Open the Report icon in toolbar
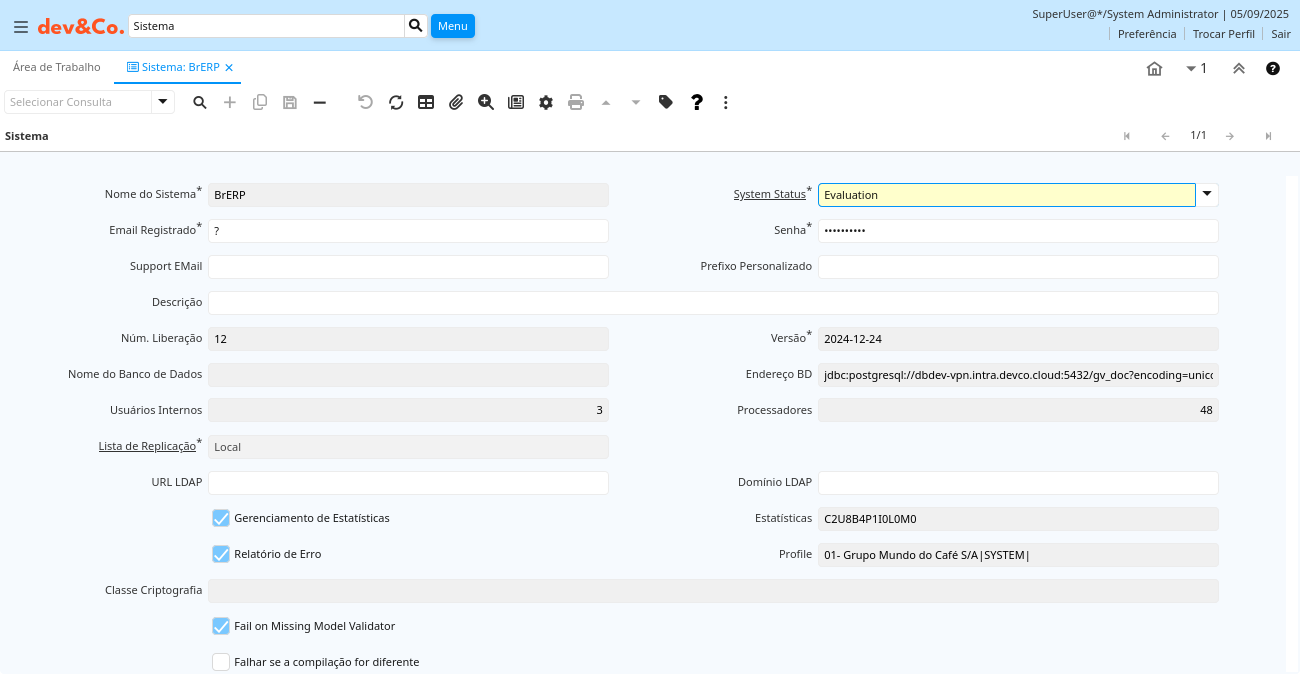 click(516, 102)
